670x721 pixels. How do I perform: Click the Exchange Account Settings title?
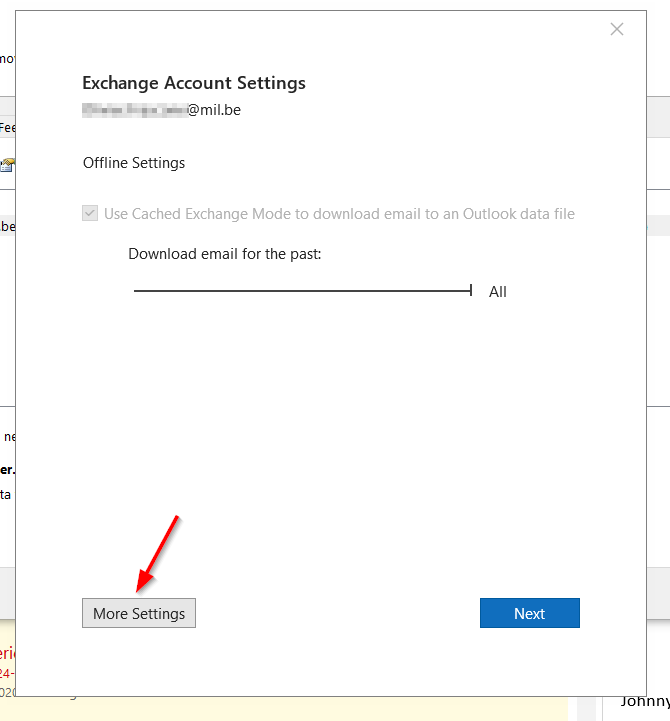tap(194, 83)
